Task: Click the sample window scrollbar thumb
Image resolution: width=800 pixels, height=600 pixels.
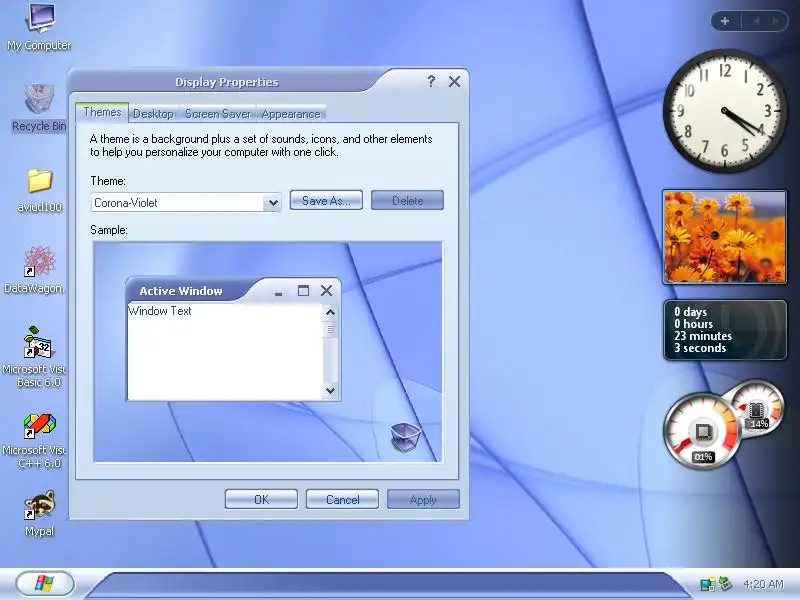Action: click(x=330, y=330)
